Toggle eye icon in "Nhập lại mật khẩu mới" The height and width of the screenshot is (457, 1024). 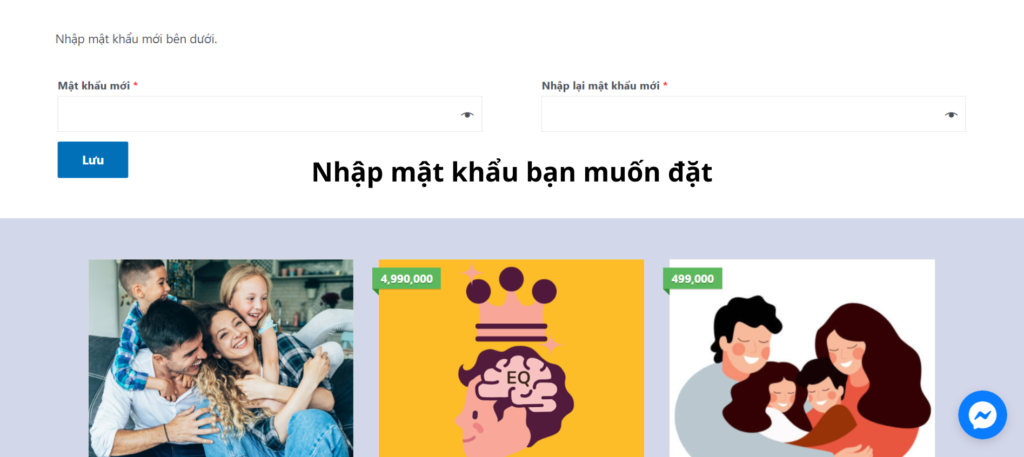pos(950,115)
